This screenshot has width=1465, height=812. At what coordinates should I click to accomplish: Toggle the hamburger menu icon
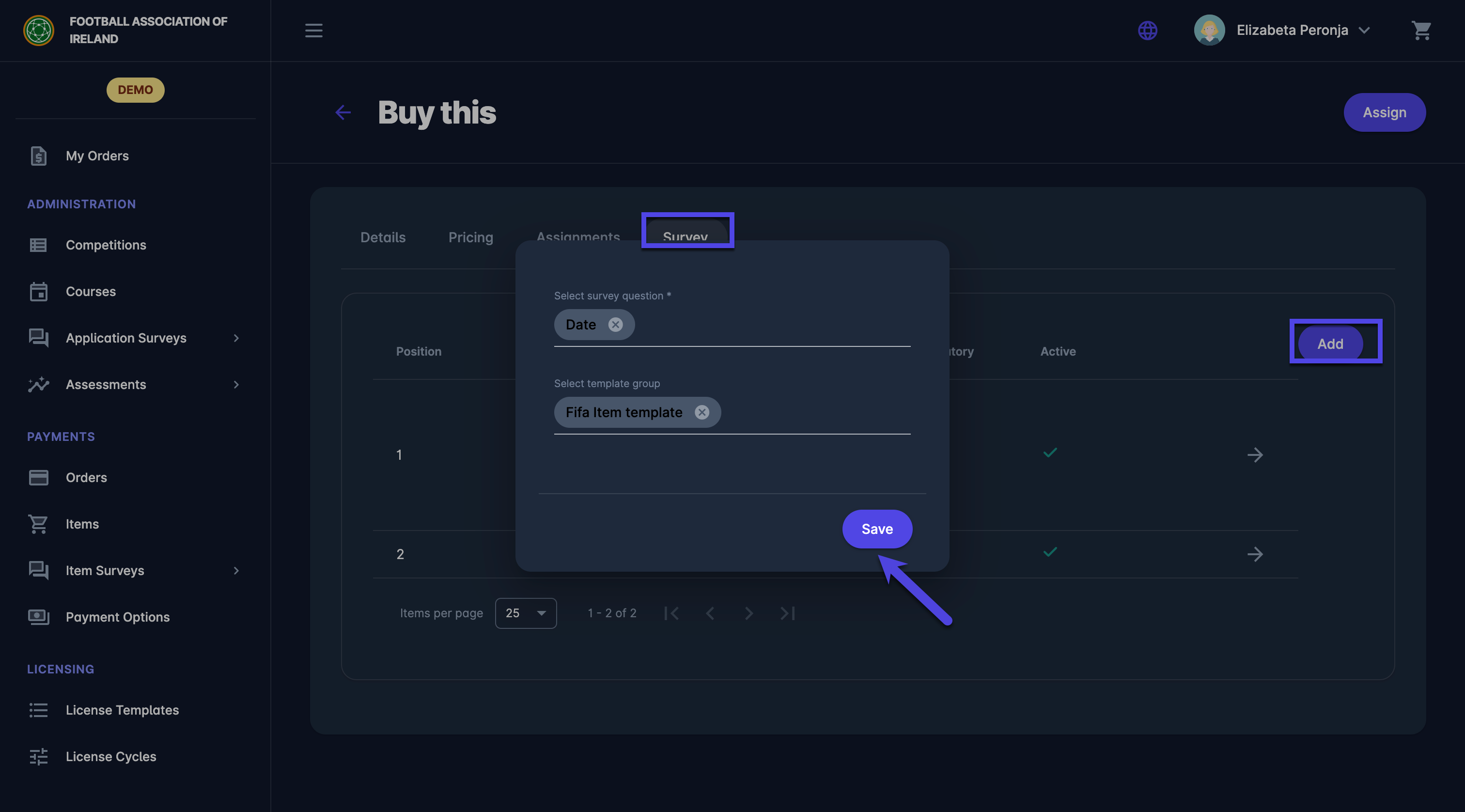click(313, 30)
